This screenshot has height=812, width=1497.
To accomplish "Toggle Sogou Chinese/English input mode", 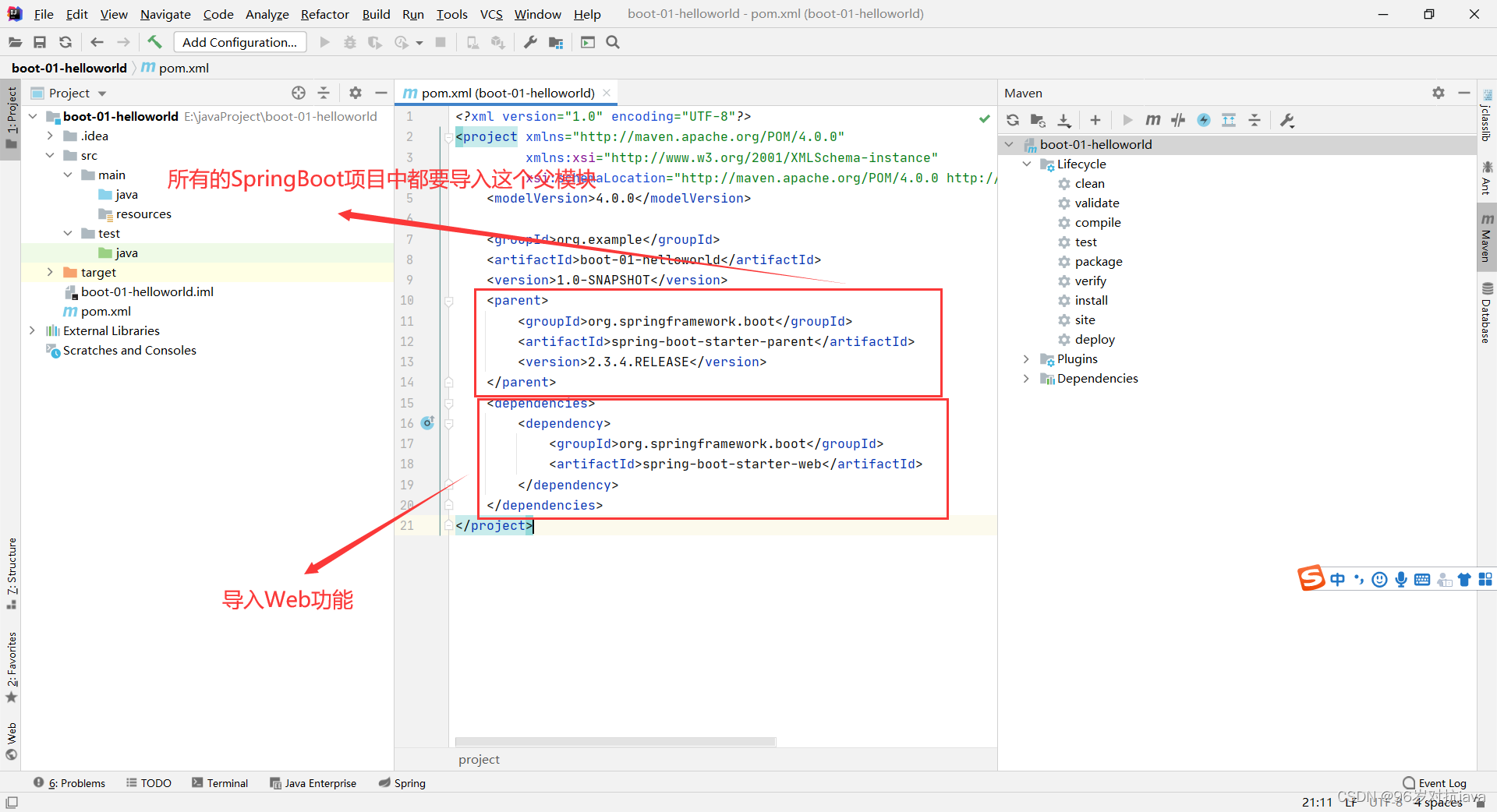I will (1338, 579).
